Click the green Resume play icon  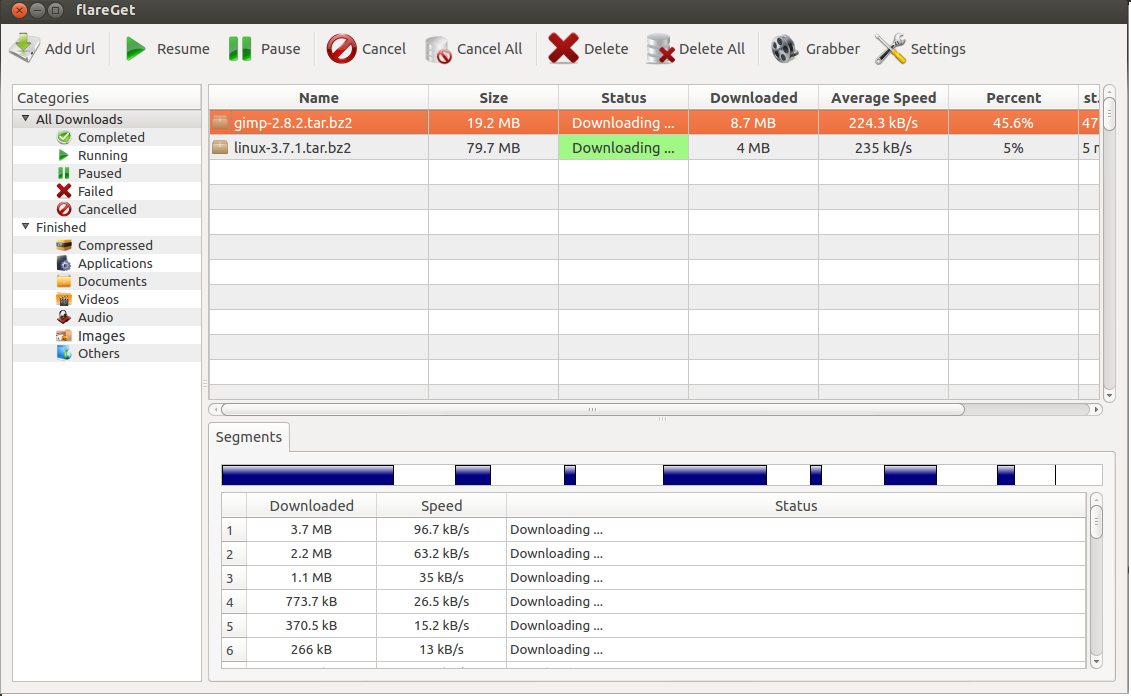pos(135,48)
